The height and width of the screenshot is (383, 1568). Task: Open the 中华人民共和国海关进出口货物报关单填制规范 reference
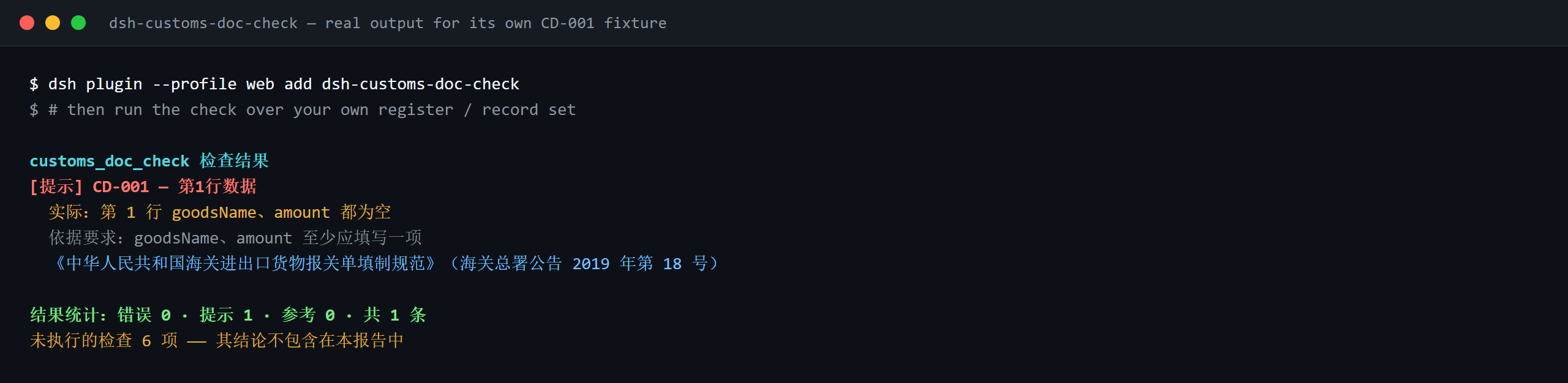245,264
